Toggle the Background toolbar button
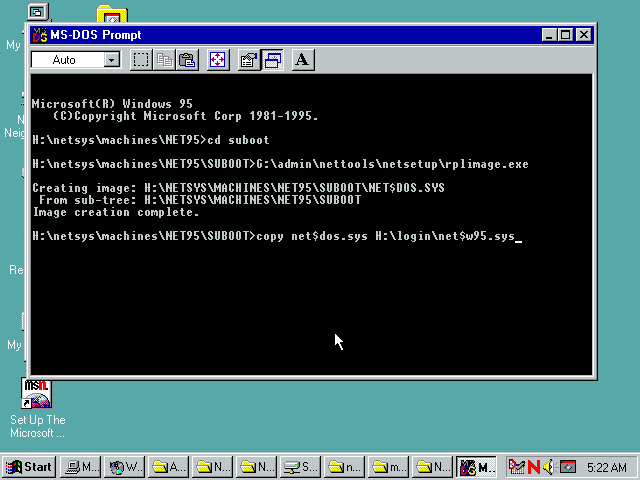Viewport: 640px width, 480px height. point(272,60)
